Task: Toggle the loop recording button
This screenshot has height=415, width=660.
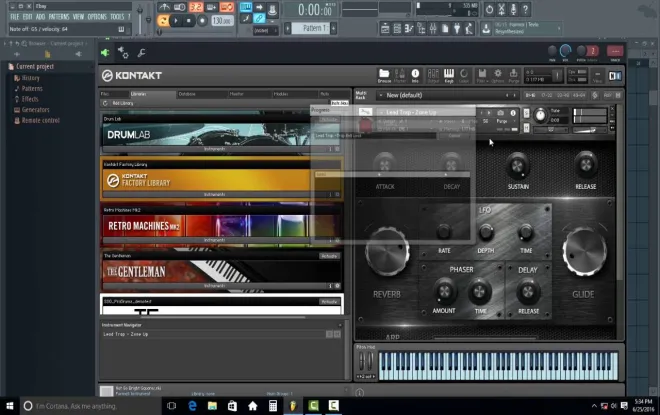Action: click(227, 7)
